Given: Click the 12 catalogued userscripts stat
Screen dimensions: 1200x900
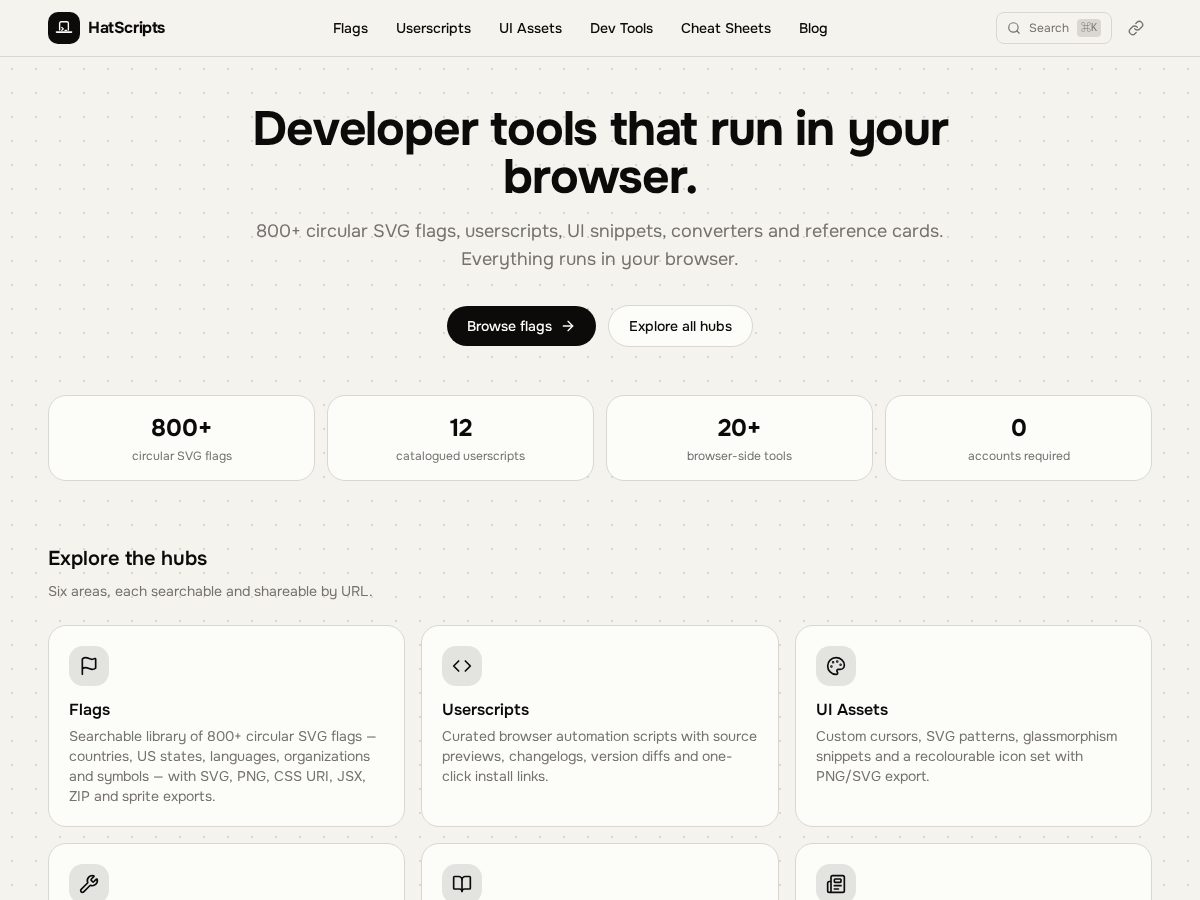Looking at the screenshot, I should click(460, 438).
